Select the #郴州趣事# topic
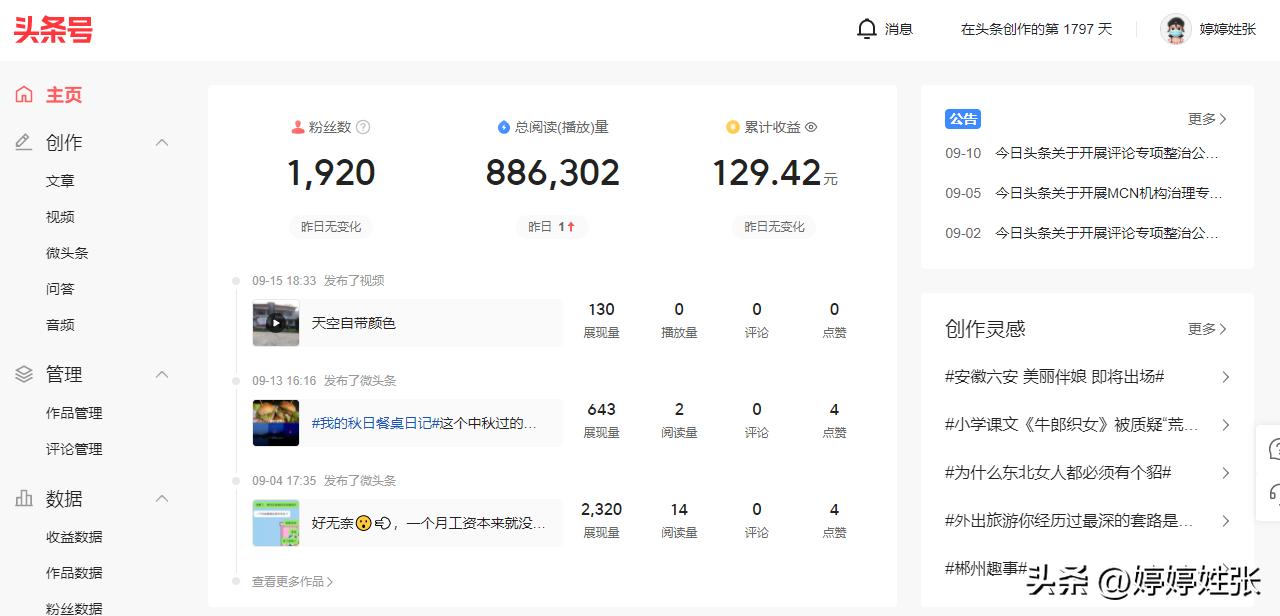Image resolution: width=1280 pixels, height=616 pixels. 986,568
